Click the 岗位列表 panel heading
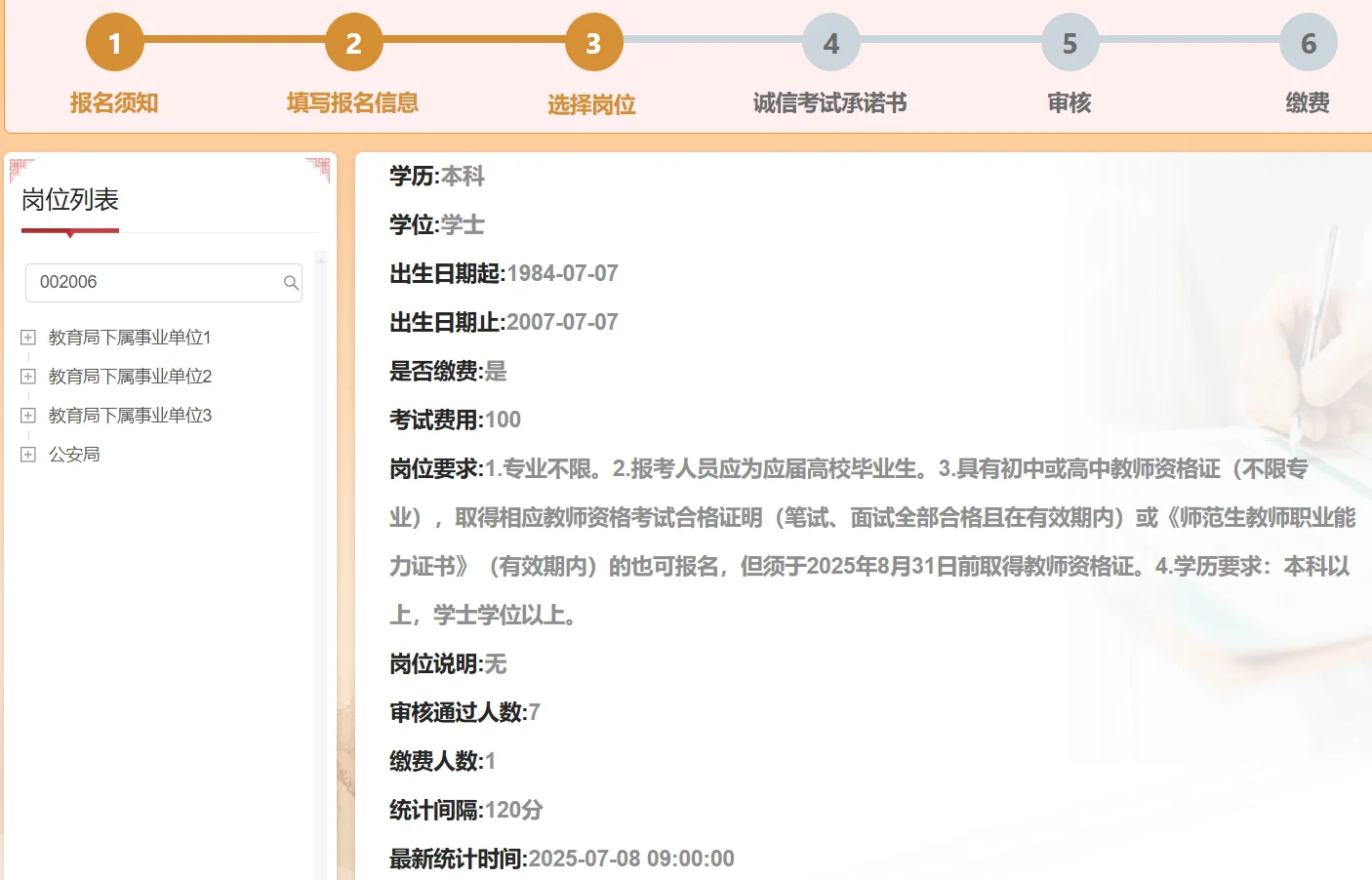Screen dimensions: 1372x880 70,200
